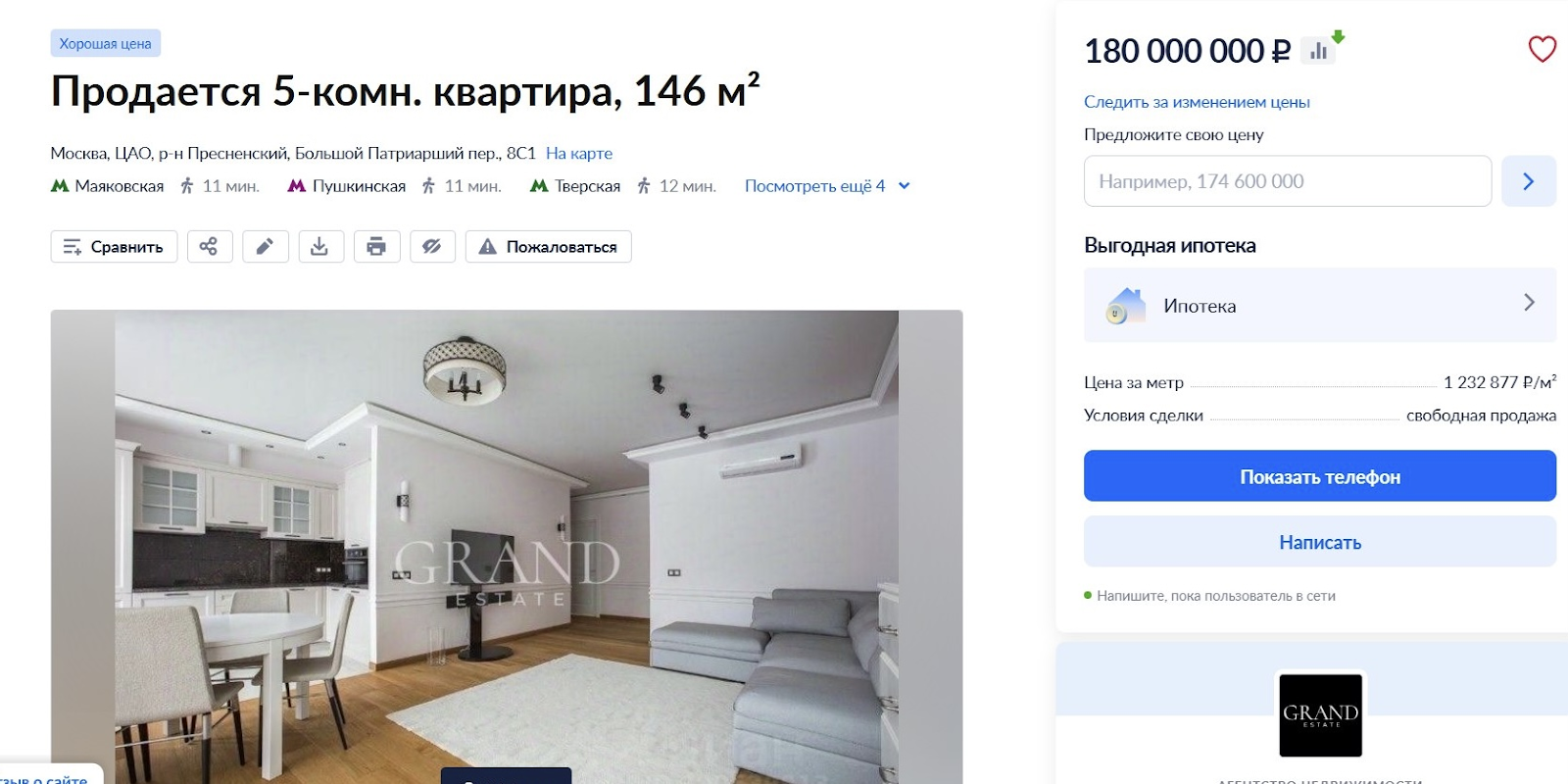The width and height of the screenshot is (1568, 784).
Task: Report listing via 'Пожаловаться'
Action: (x=548, y=247)
